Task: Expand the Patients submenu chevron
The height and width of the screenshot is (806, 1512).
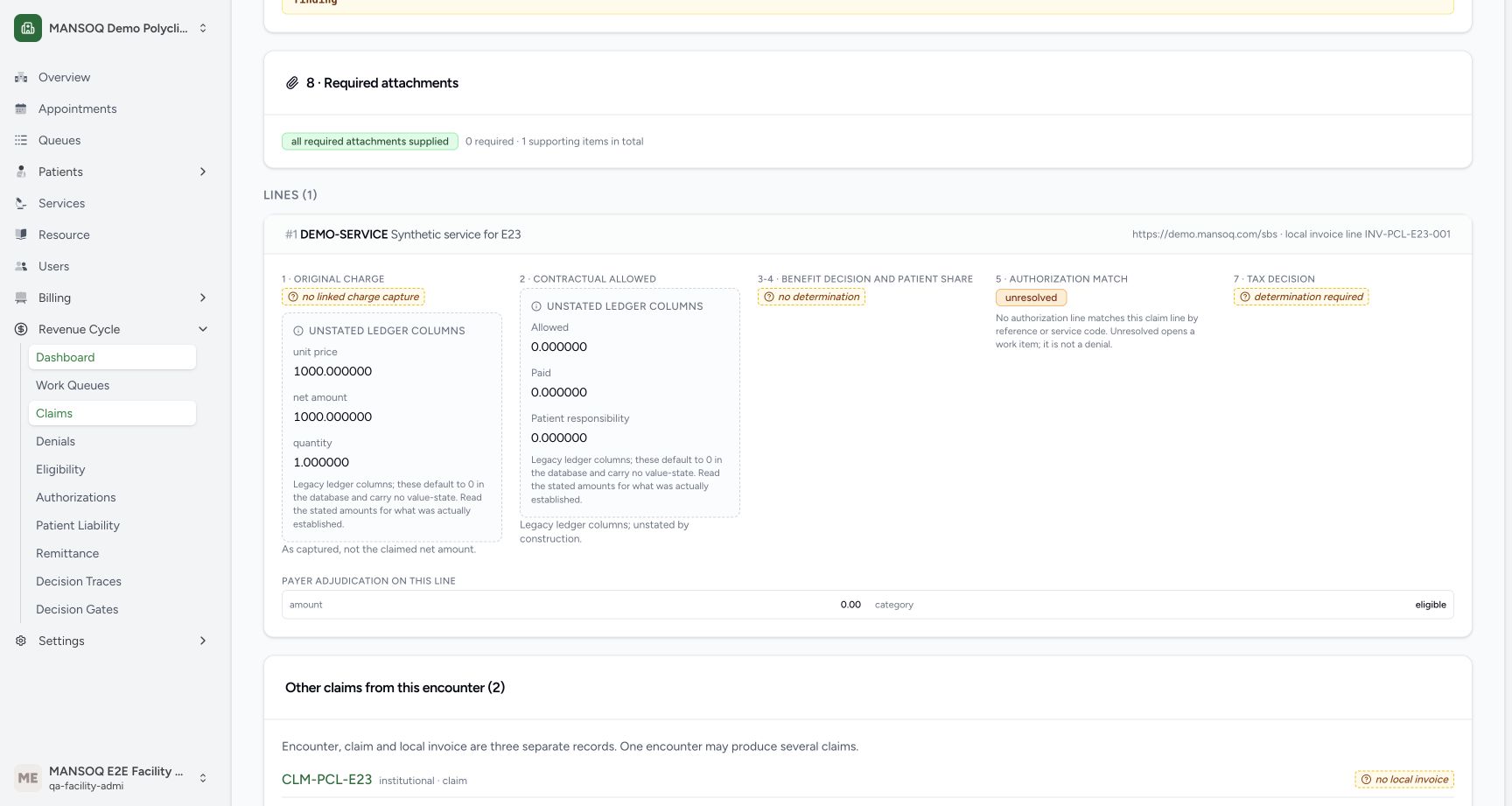Action: pyautogui.click(x=203, y=172)
